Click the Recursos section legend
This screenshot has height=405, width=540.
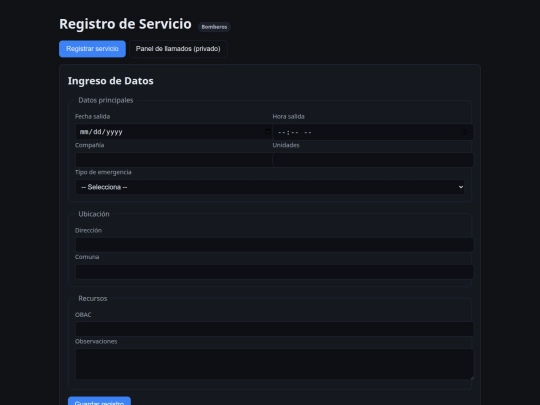point(93,299)
